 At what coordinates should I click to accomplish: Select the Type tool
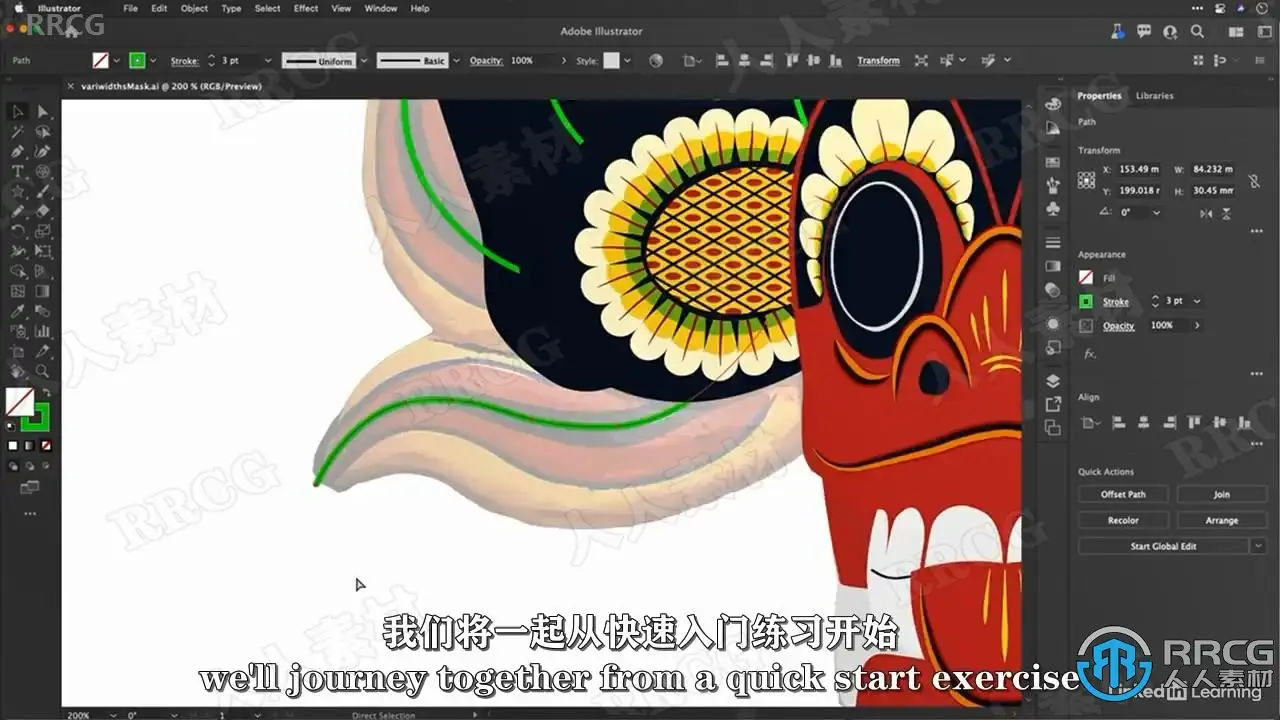point(18,171)
